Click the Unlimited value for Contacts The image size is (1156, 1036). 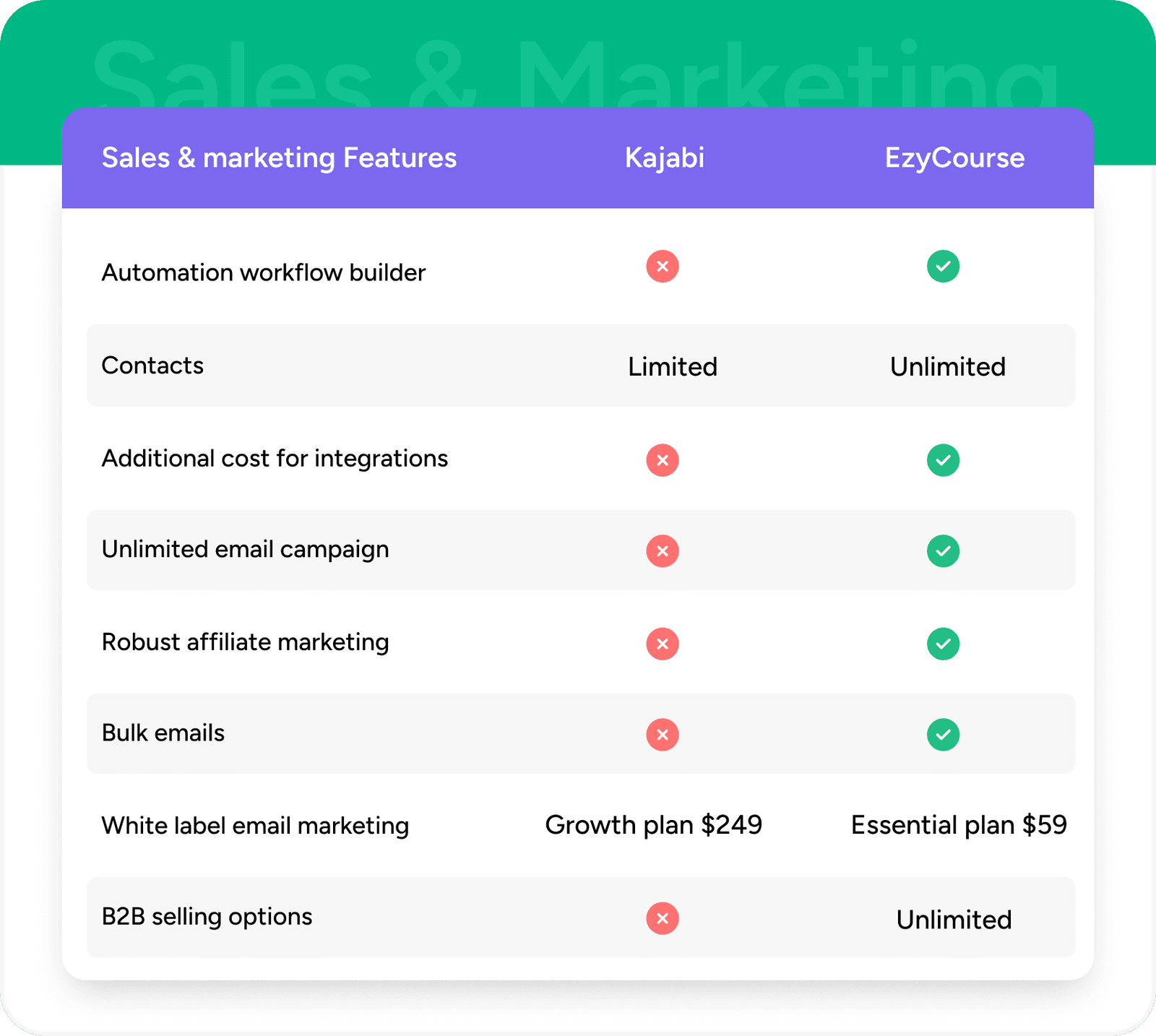(947, 367)
